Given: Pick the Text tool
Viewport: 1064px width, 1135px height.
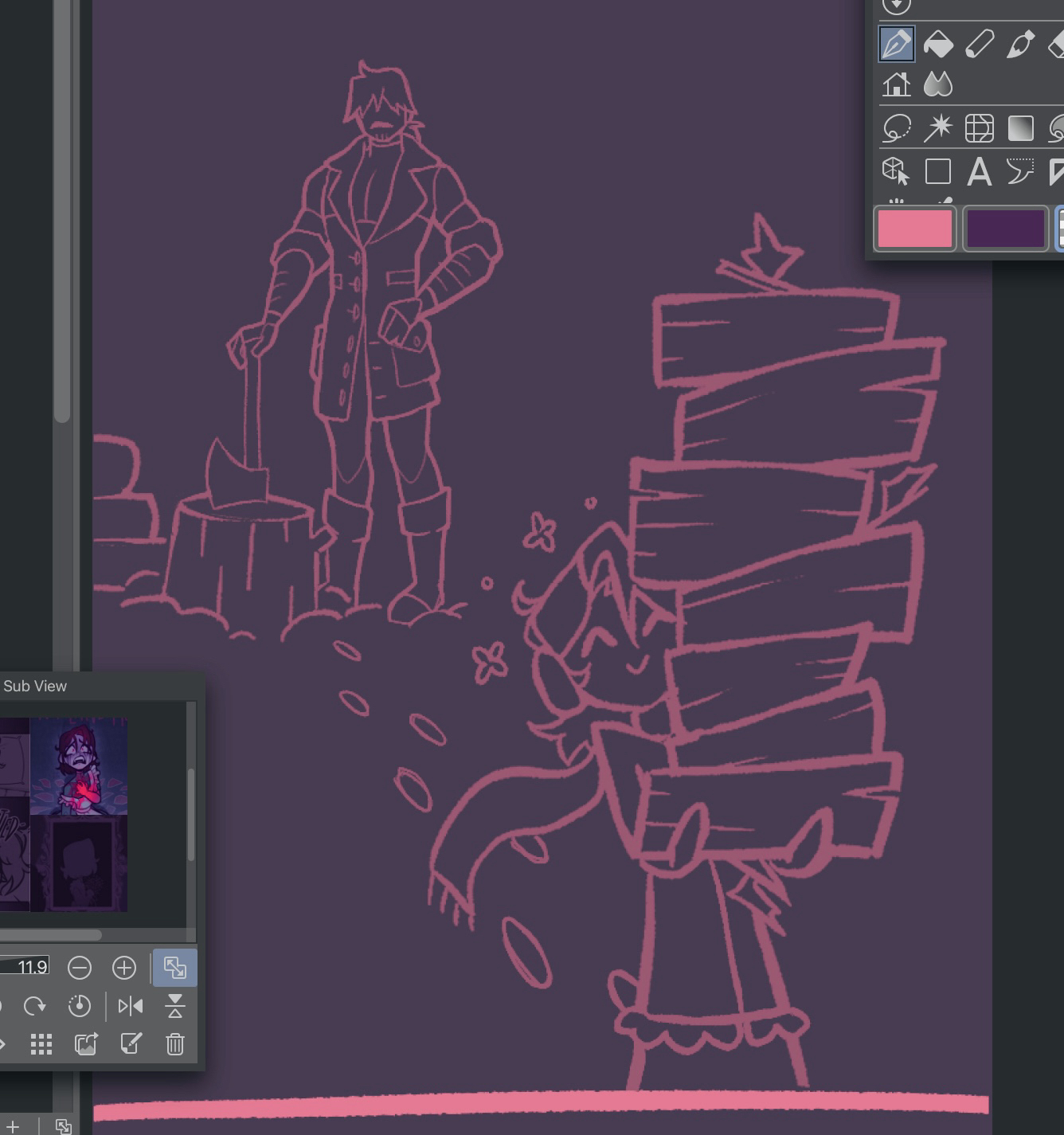Looking at the screenshot, I should (x=979, y=171).
